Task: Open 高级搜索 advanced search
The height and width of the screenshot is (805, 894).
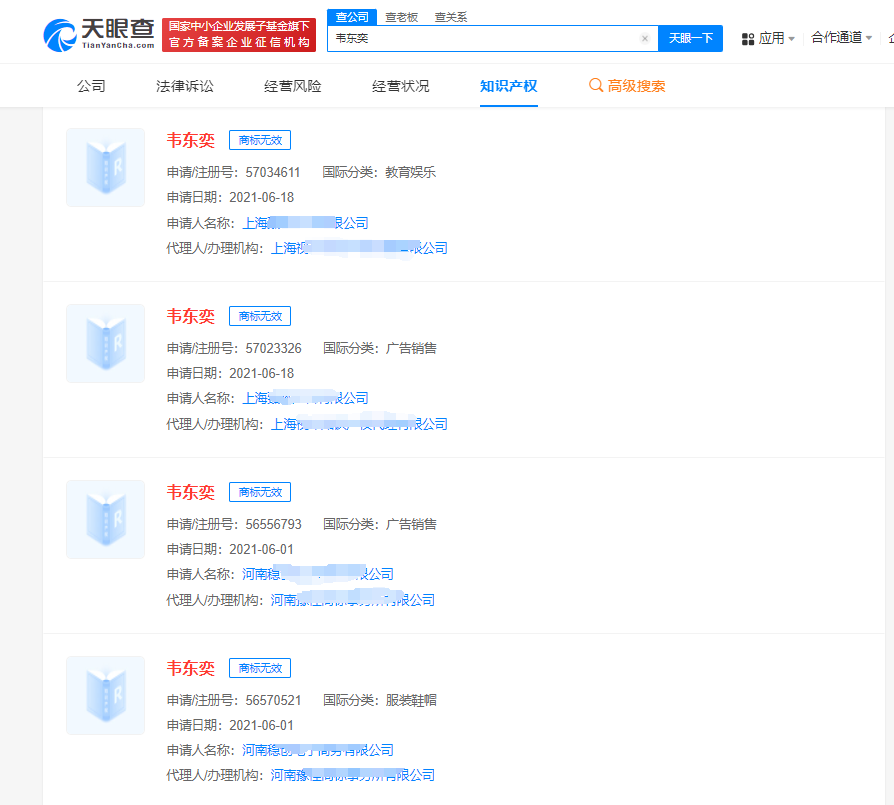Action: 635,86
